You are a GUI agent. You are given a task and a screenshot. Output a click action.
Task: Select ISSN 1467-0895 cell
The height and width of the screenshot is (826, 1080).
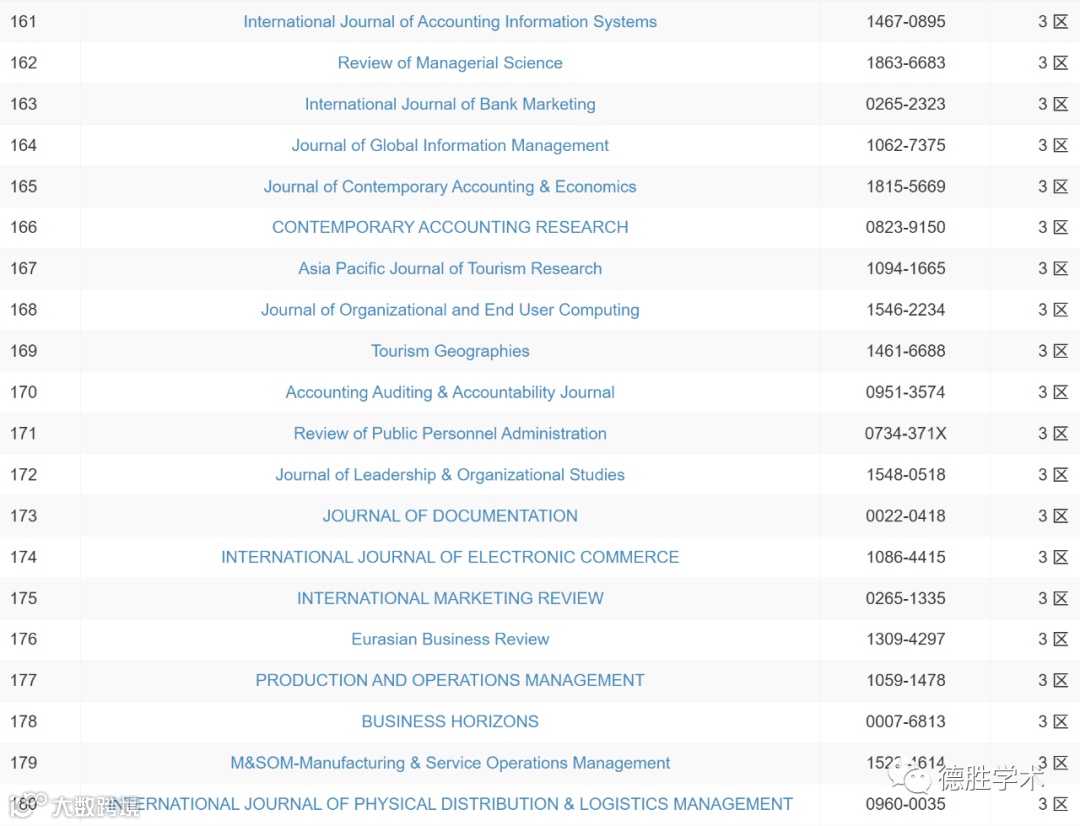pos(906,21)
